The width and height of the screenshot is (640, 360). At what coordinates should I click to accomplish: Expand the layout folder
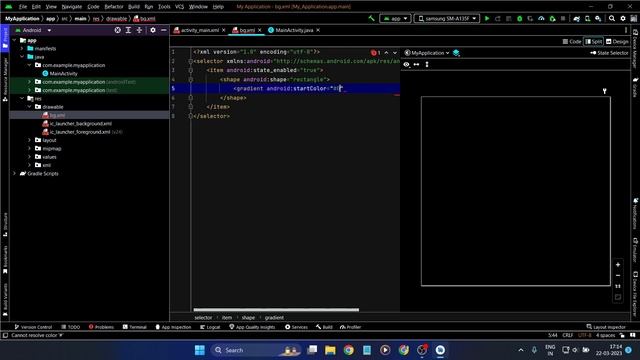pyautogui.click(x=29, y=140)
